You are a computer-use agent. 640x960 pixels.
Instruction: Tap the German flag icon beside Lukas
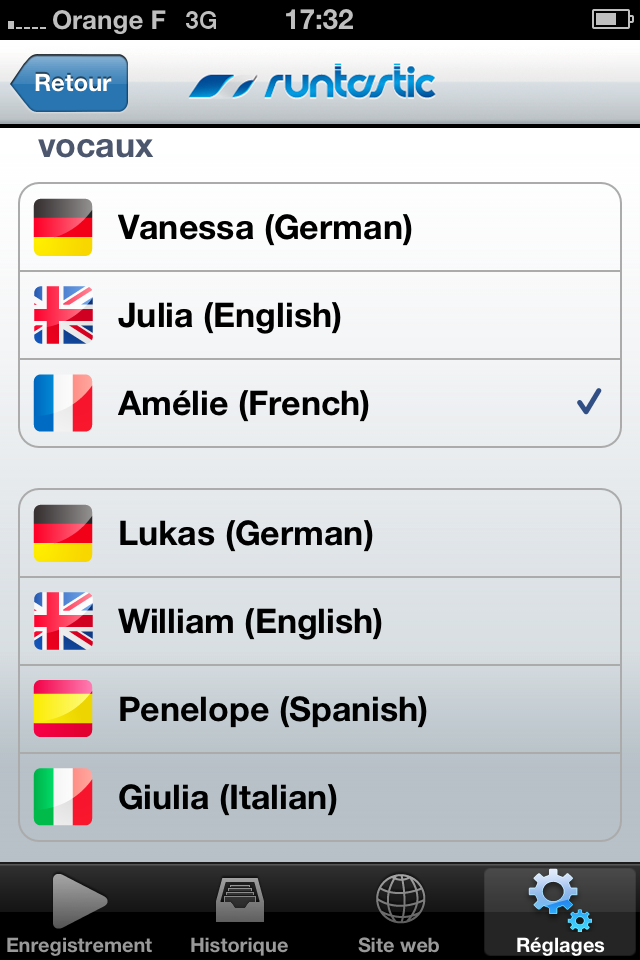tap(63, 533)
